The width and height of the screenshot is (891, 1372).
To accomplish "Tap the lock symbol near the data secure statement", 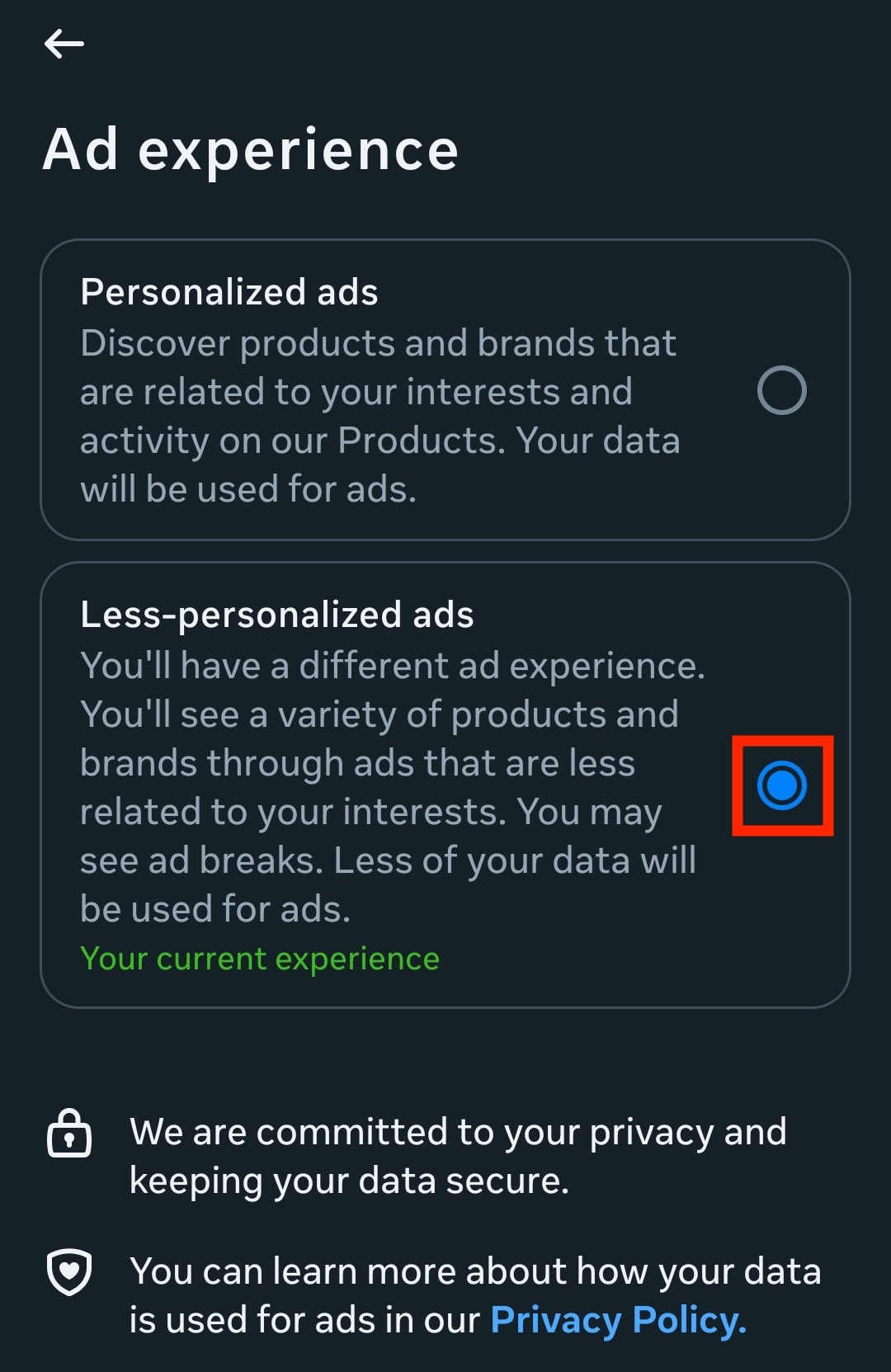I will tap(71, 1133).
